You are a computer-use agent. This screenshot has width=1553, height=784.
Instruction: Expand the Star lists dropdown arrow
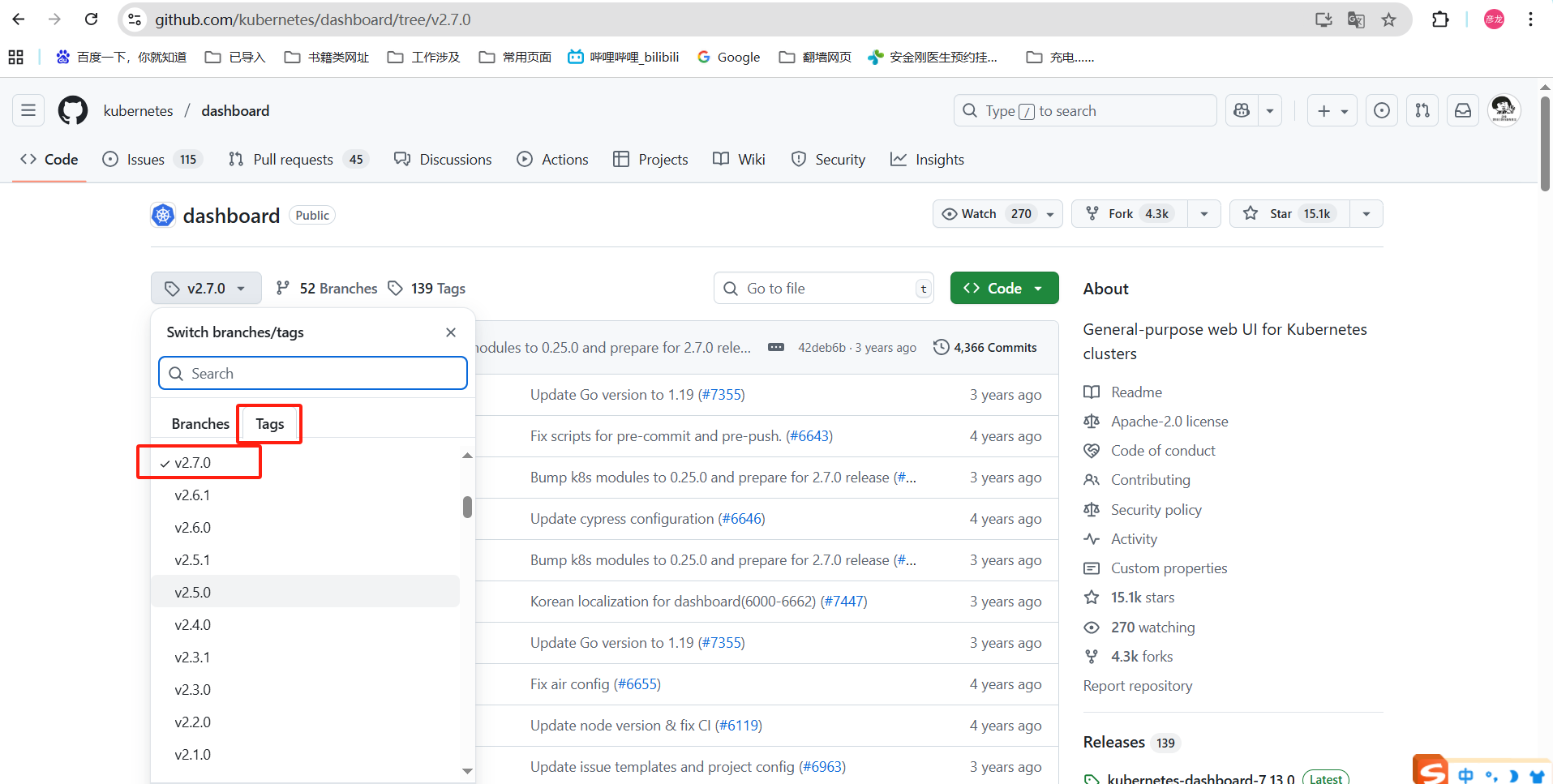[1366, 214]
